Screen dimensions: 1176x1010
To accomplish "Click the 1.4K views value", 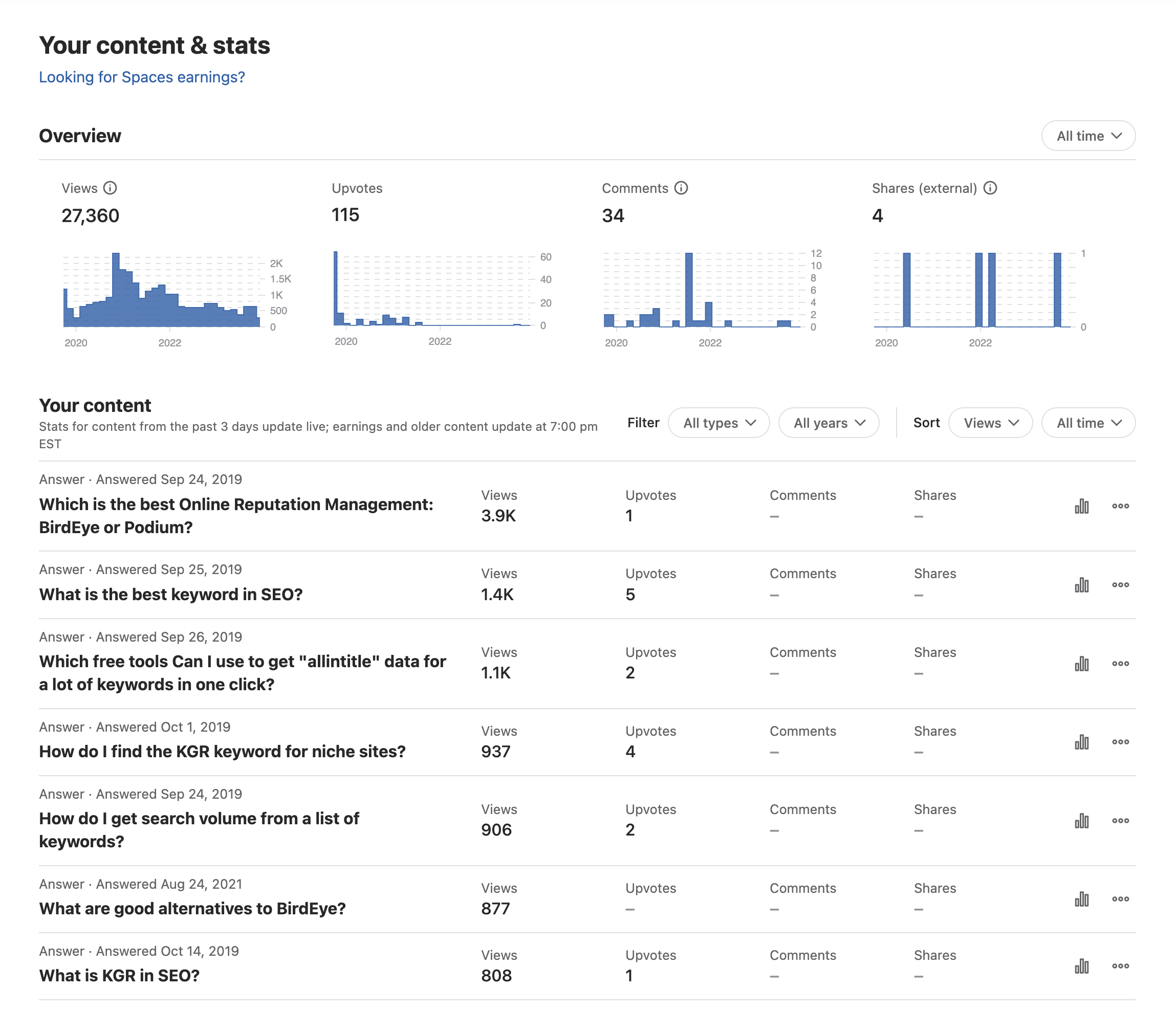I will (497, 595).
